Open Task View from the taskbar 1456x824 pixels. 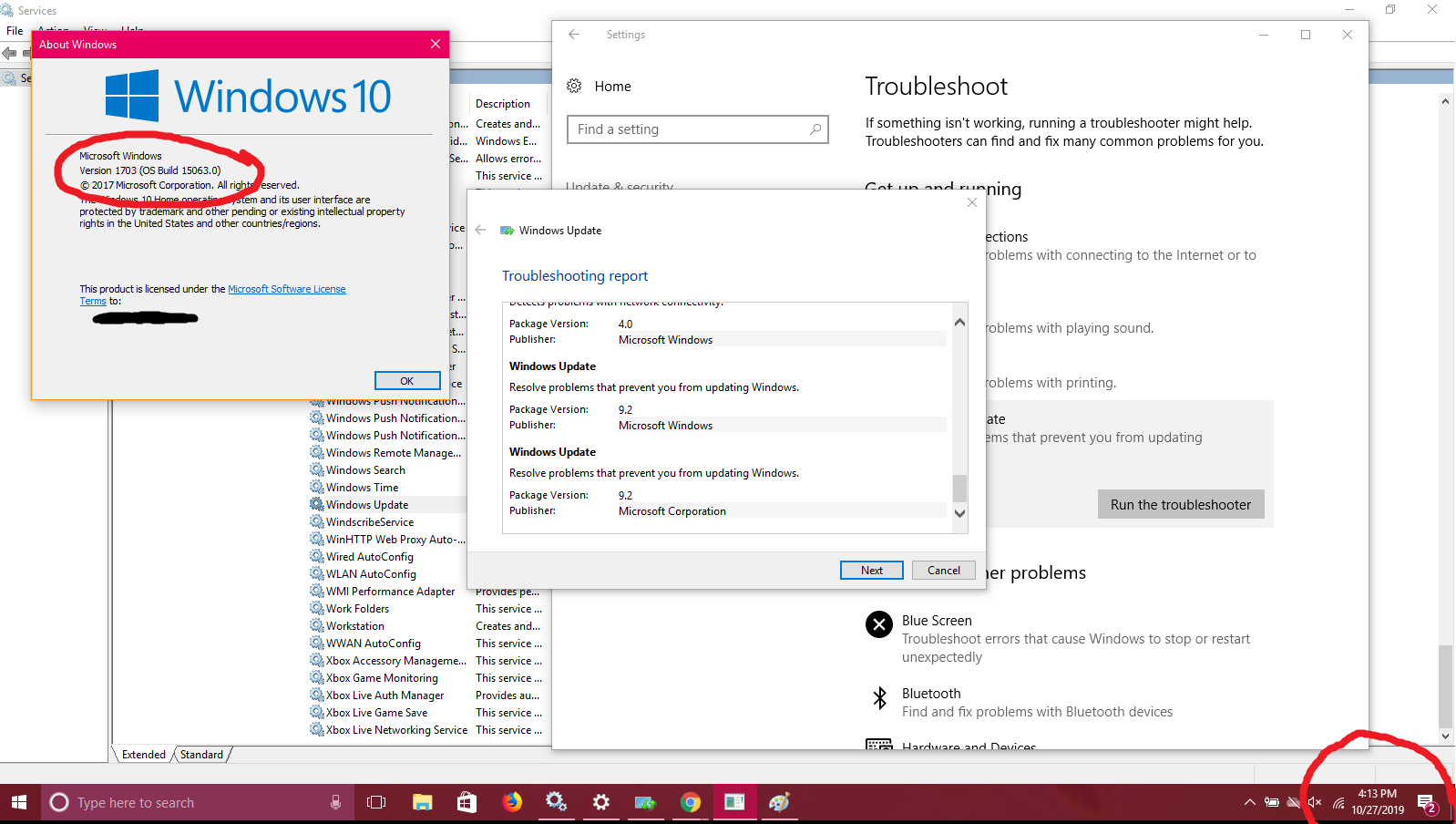click(x=376, y=802)
